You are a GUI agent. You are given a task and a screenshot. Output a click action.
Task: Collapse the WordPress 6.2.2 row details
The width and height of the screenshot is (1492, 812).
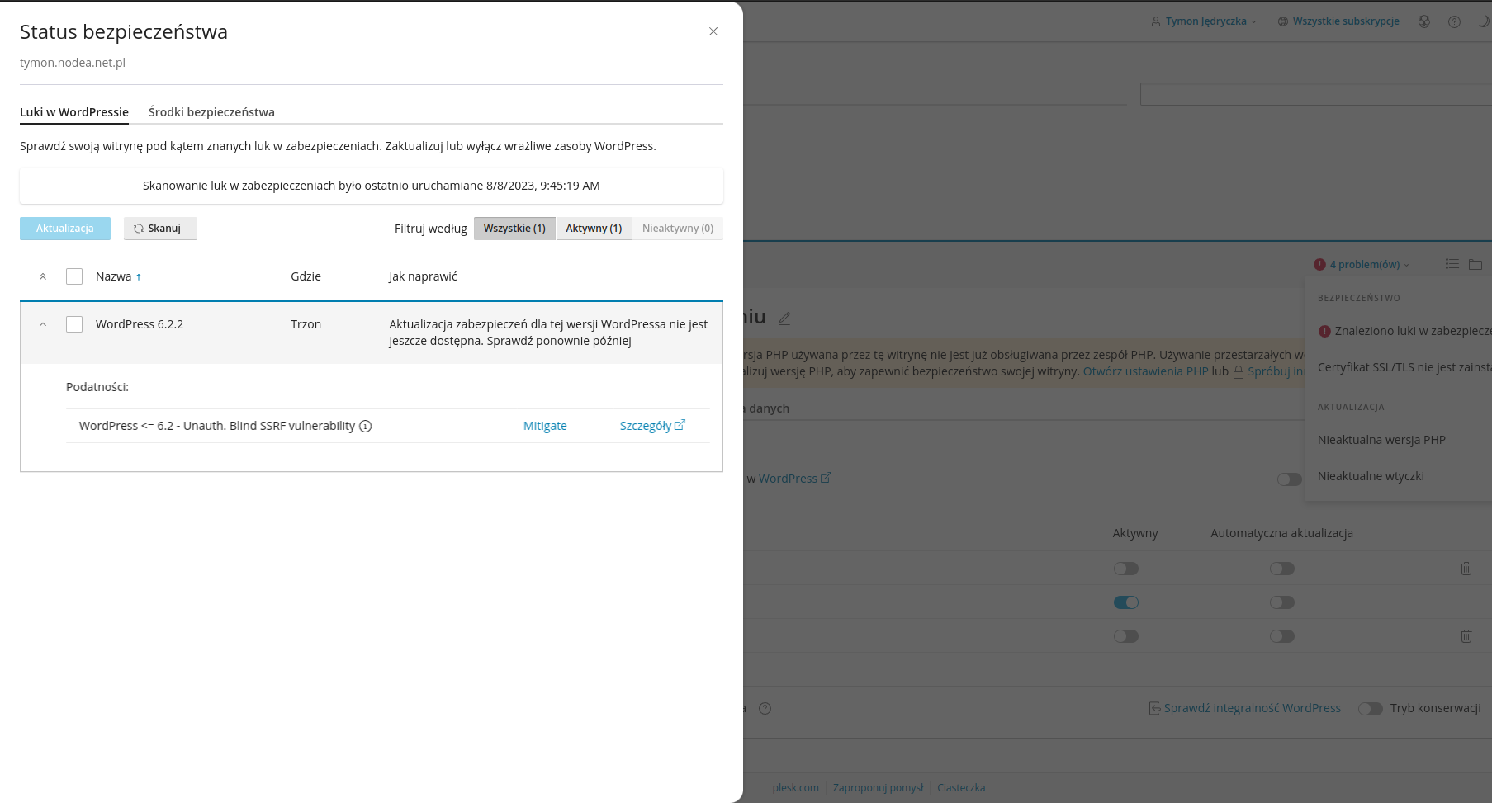pos(43,324)
